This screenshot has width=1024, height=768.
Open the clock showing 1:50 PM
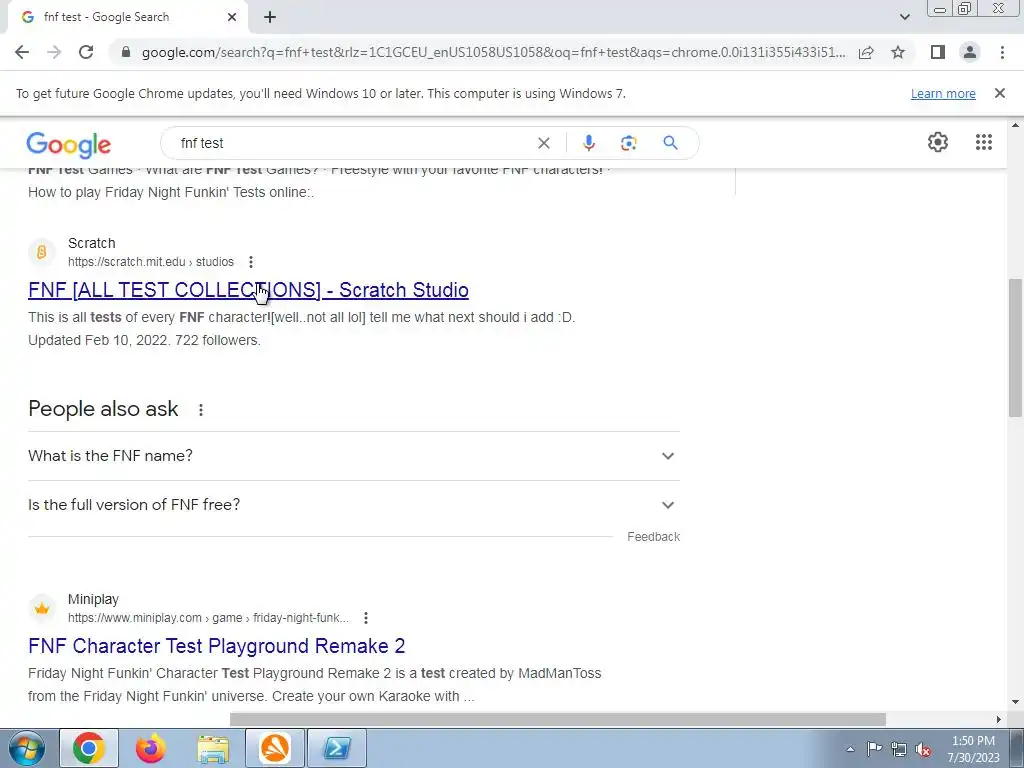click(973, 749)
